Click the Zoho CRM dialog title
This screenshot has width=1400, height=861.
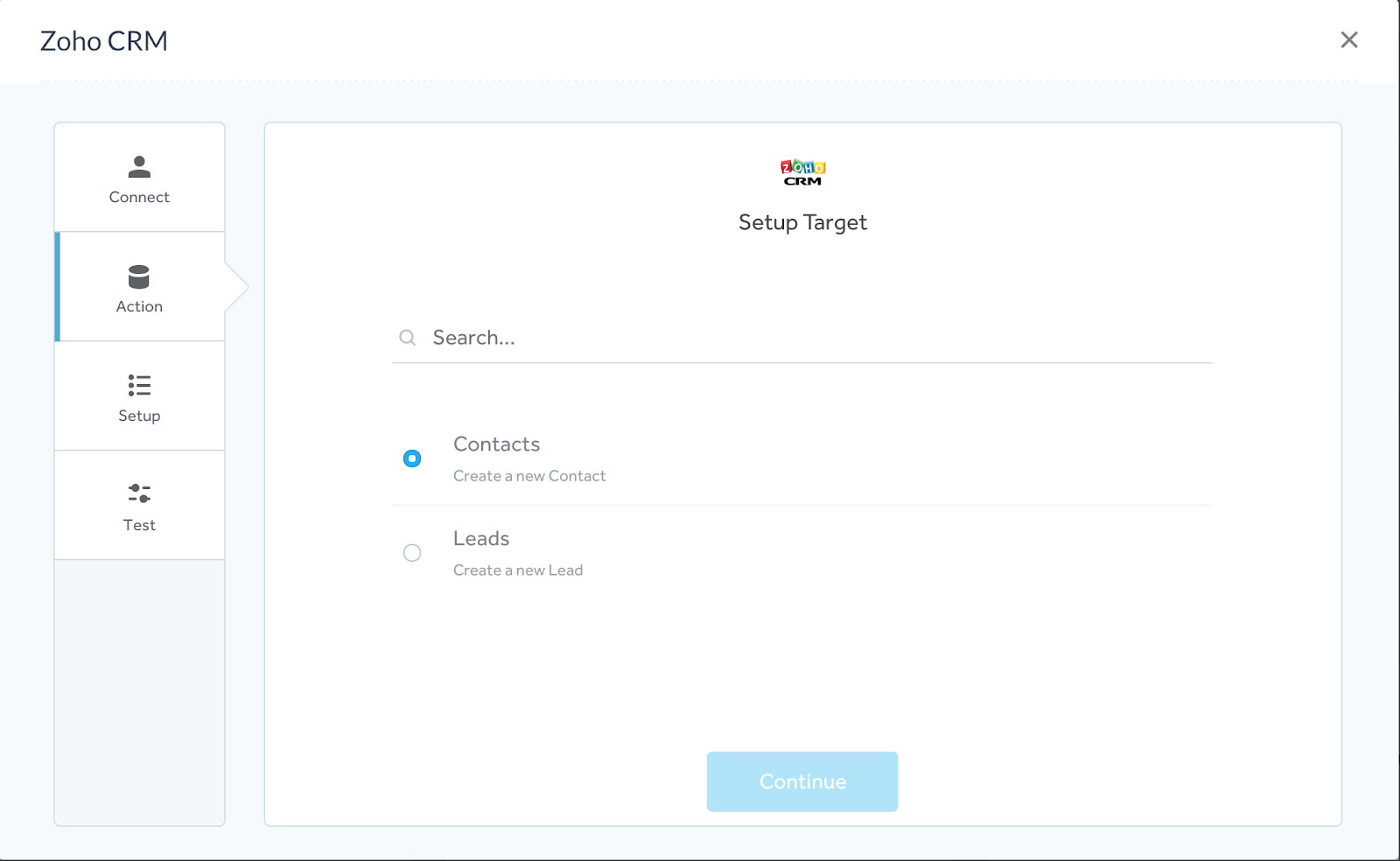coord(104,41)
